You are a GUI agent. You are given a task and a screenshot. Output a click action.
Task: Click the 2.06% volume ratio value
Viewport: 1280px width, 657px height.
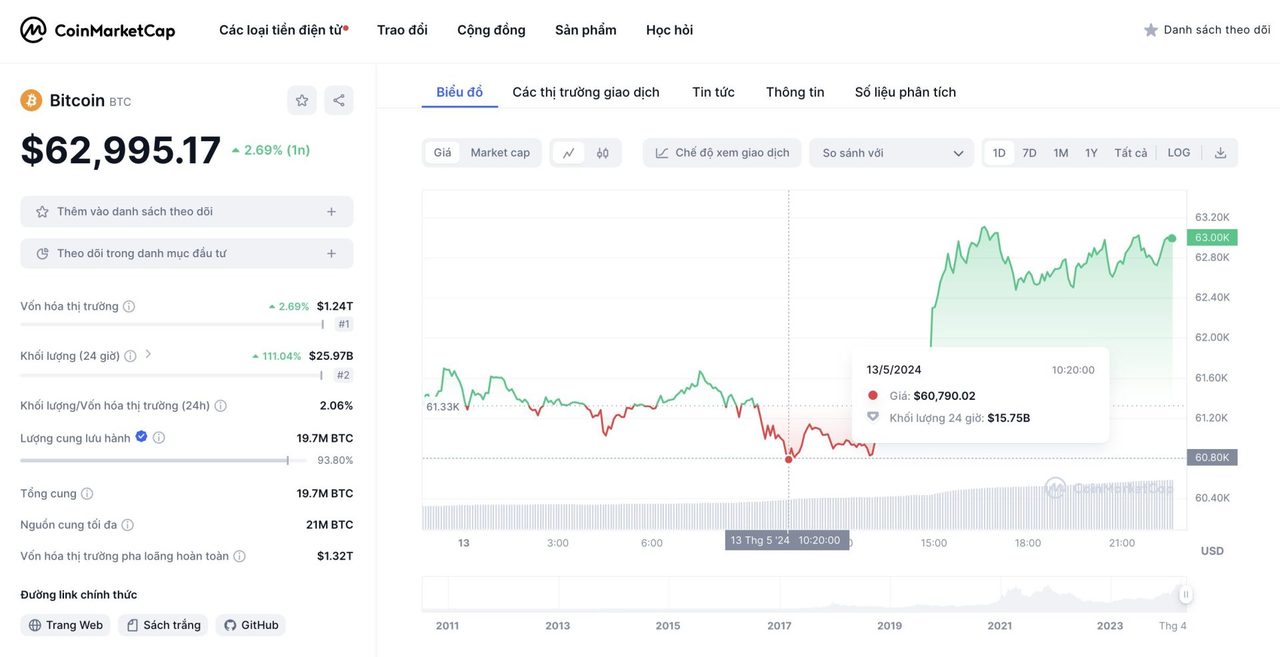(336, 406)
